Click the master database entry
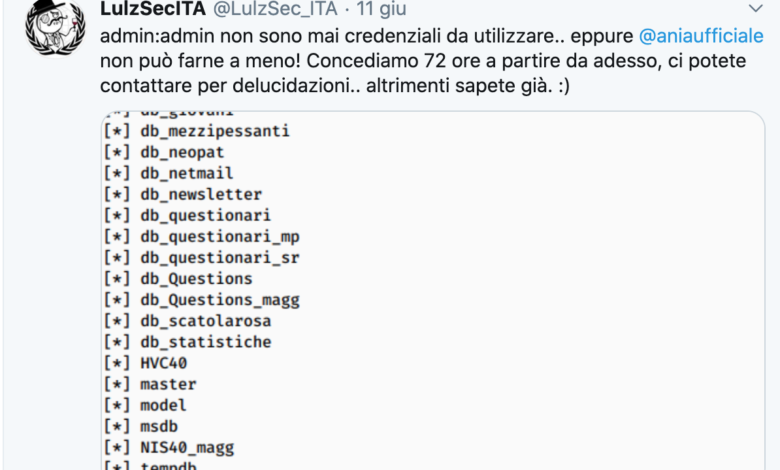The width and height of the screenshot is (780, 470). tap(150, 384)
